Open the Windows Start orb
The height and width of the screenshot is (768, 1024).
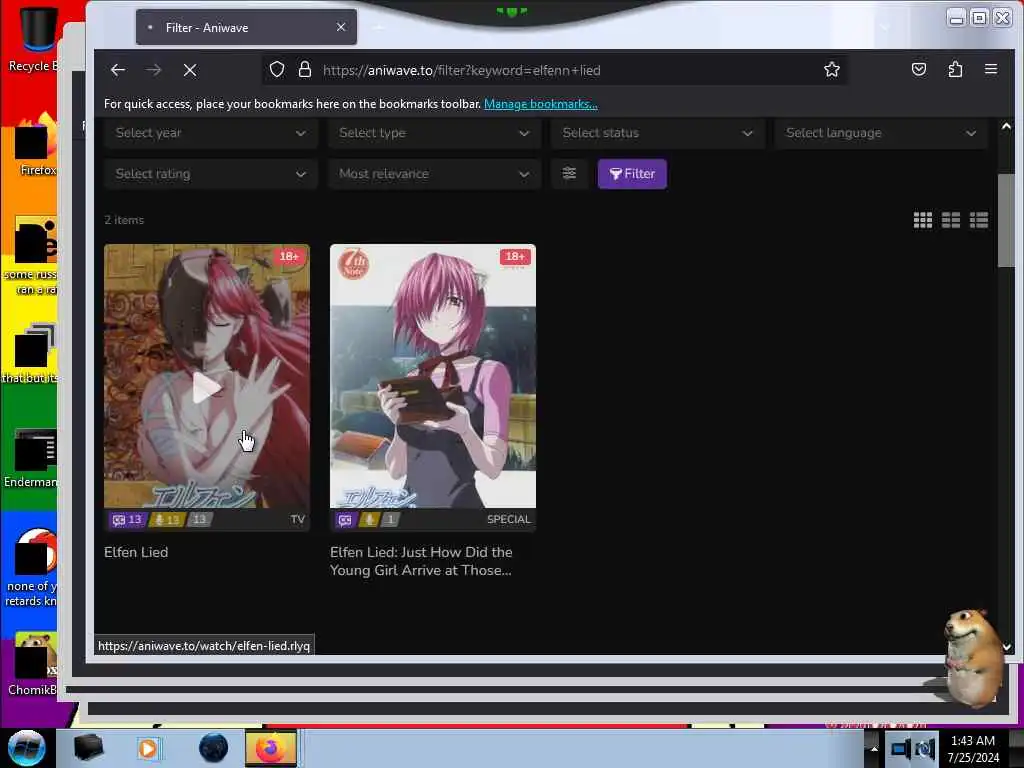pos(27,748)
